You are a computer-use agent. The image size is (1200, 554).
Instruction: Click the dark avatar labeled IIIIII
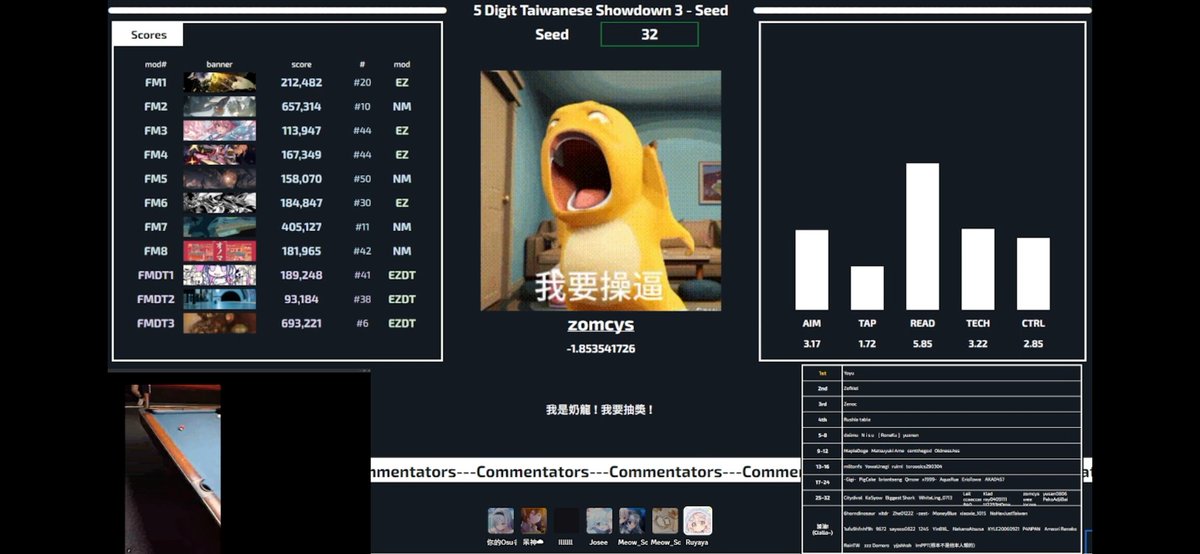point(567,520)
